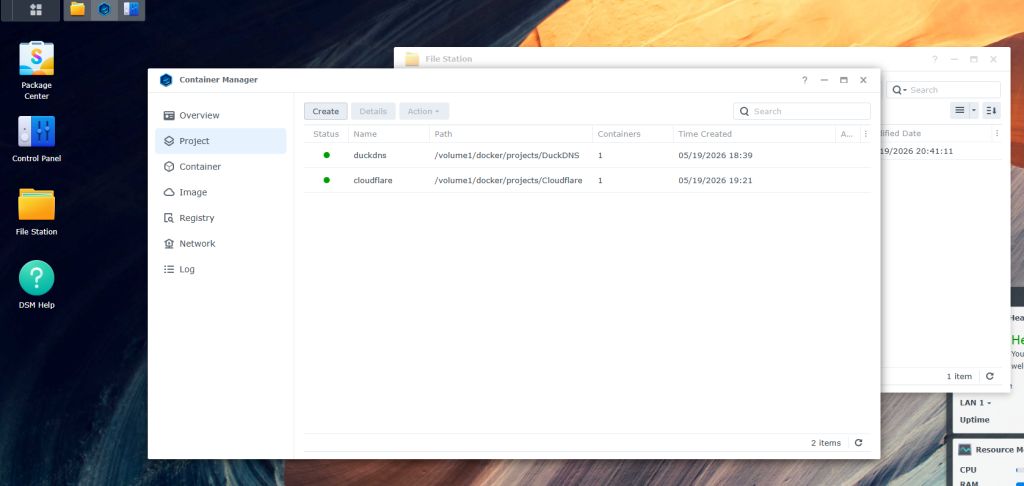The height and width of the screenshot is (486, 1024).
Task: Select the Project sidebar item
Action: pos(221,140)
